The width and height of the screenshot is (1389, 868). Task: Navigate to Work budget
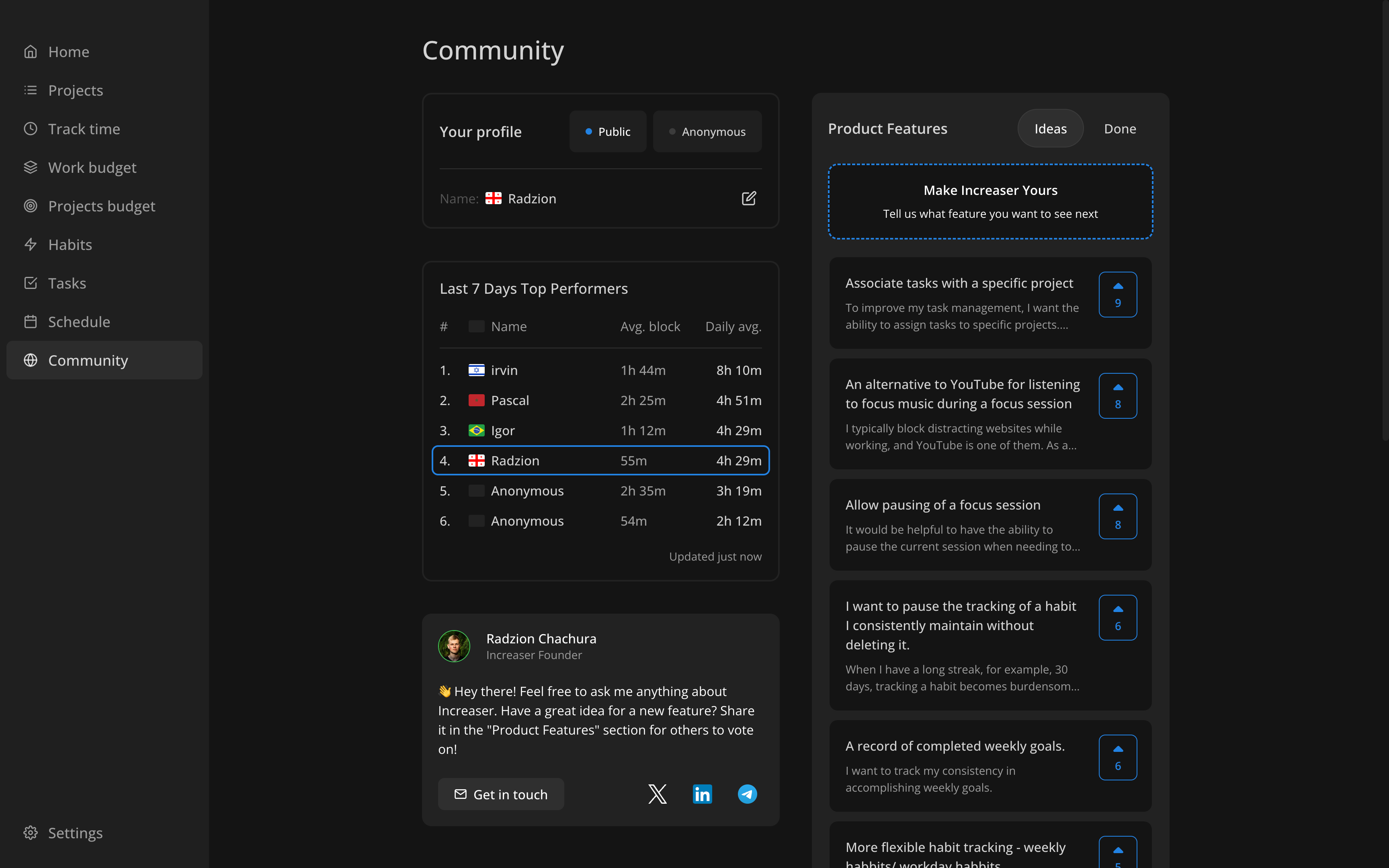click(104, 167)
